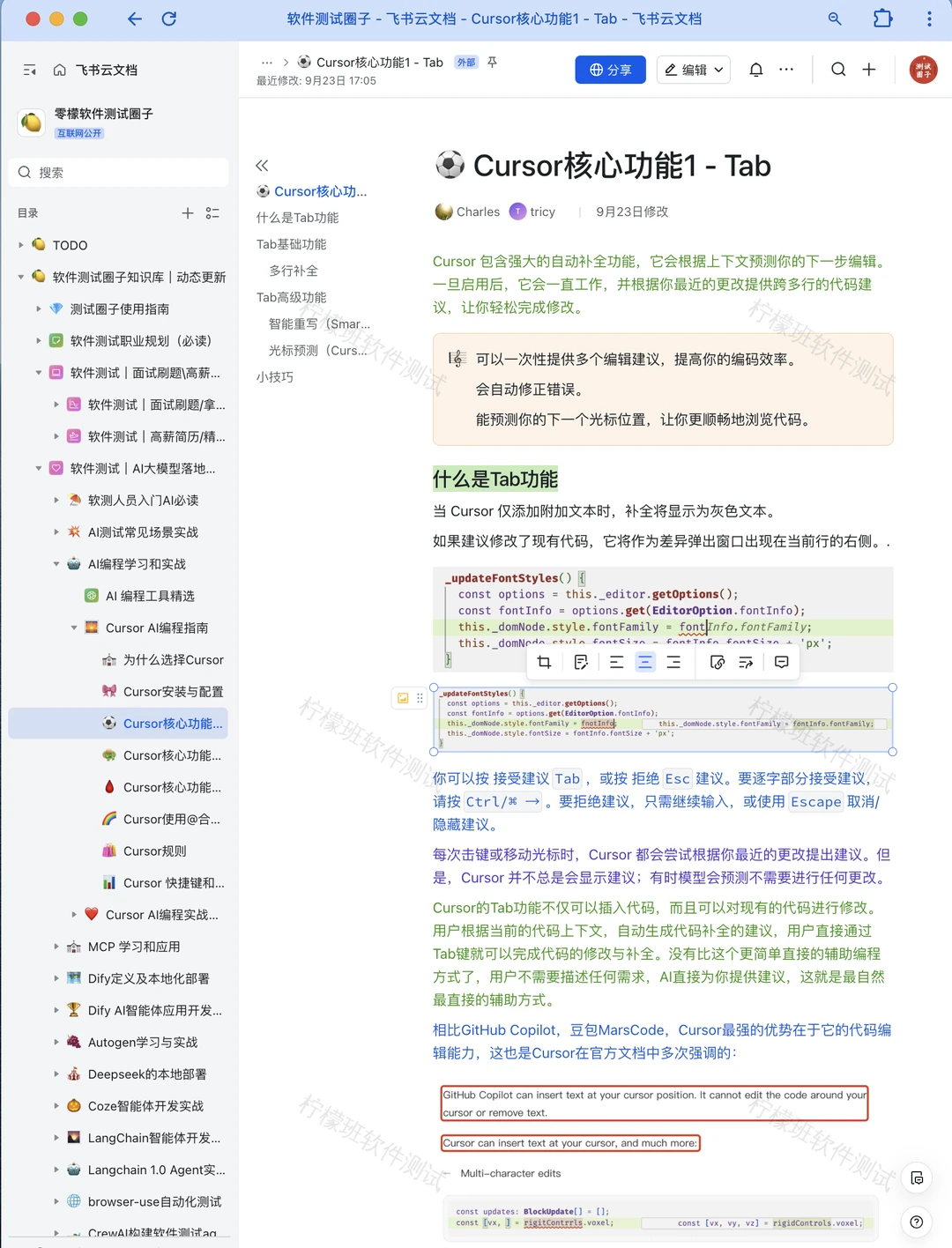The image size is (952, 1248).
Task: Open the image annotation tool
Action: (x=582, y=662)
